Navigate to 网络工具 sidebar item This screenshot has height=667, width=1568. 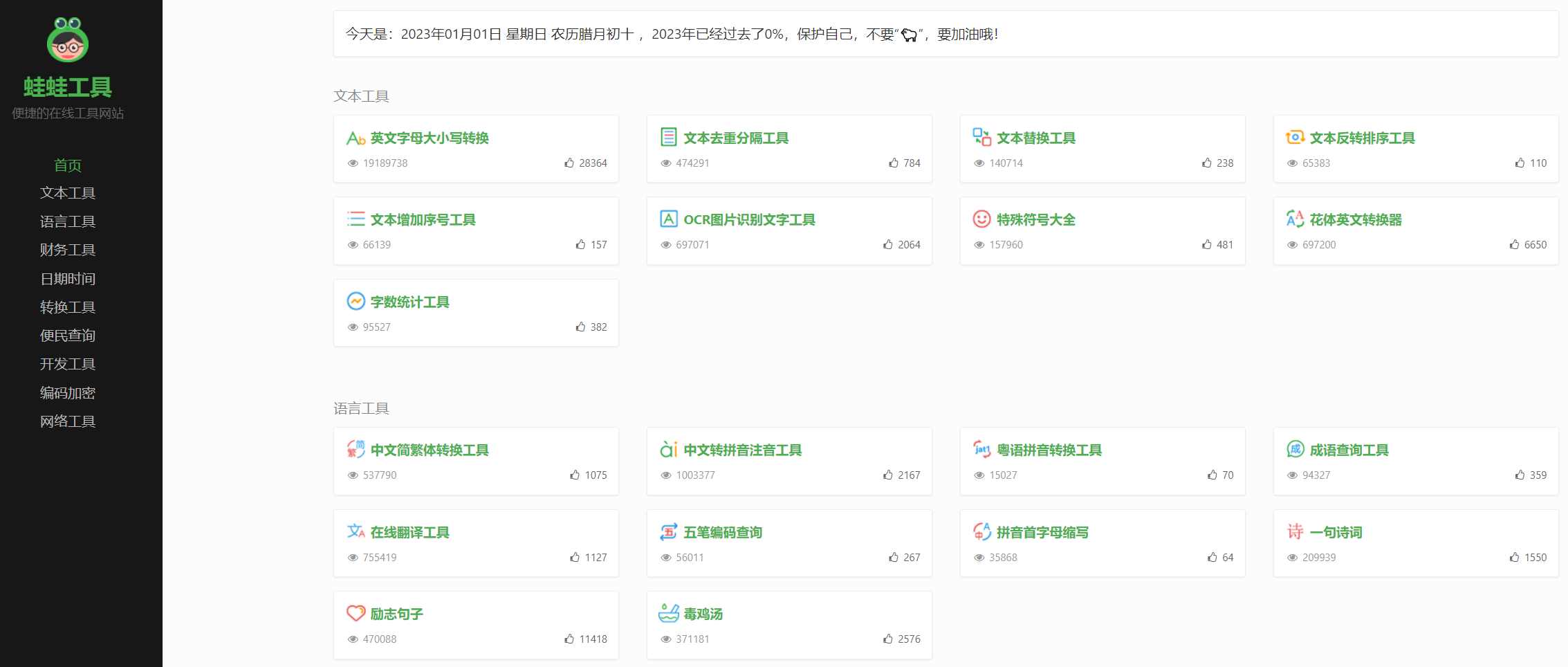(68, 421)
